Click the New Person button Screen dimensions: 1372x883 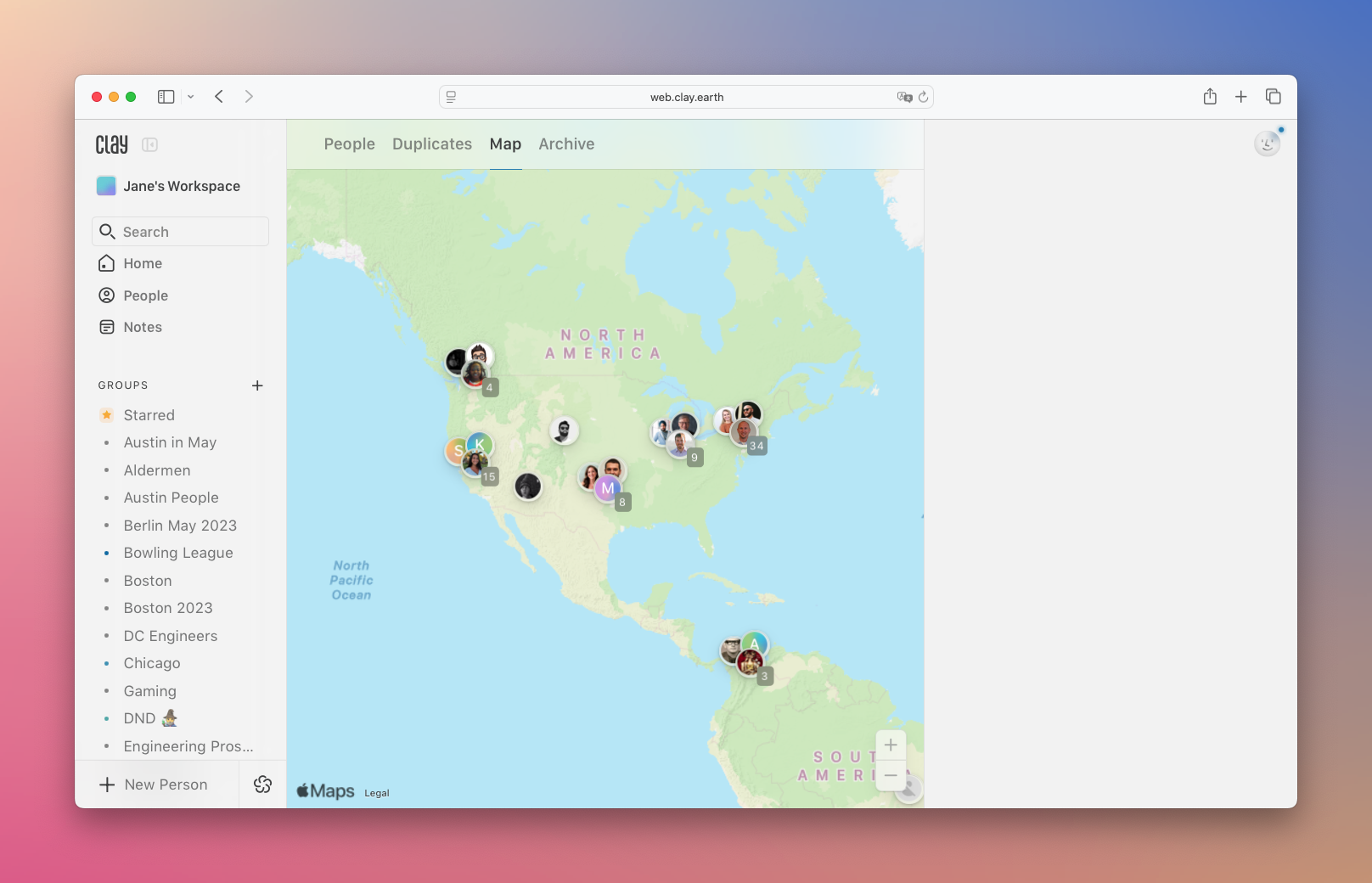coord(155,785)
